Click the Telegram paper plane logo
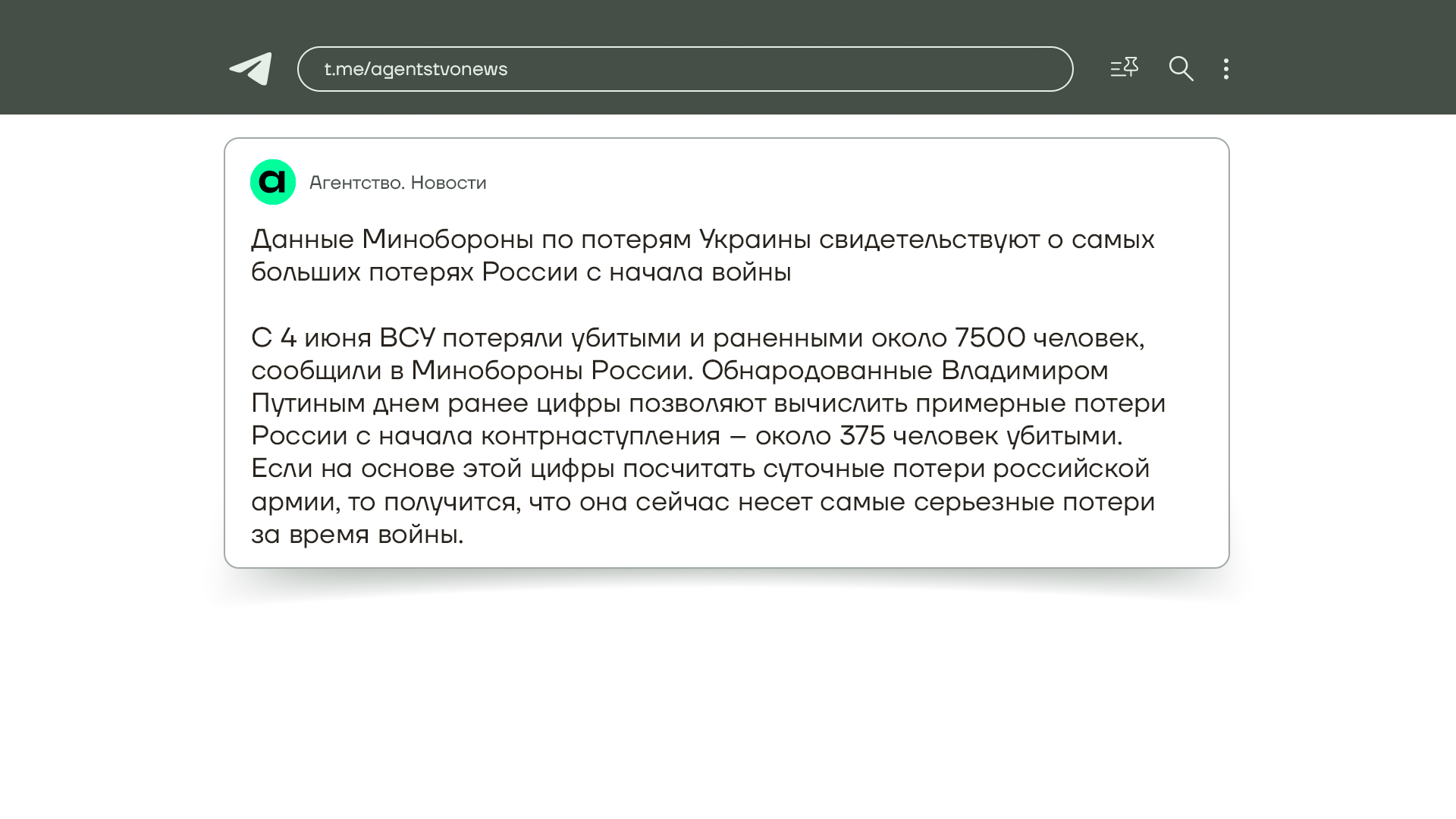This screenshot has width=1456, height=819. pos(251,69)
